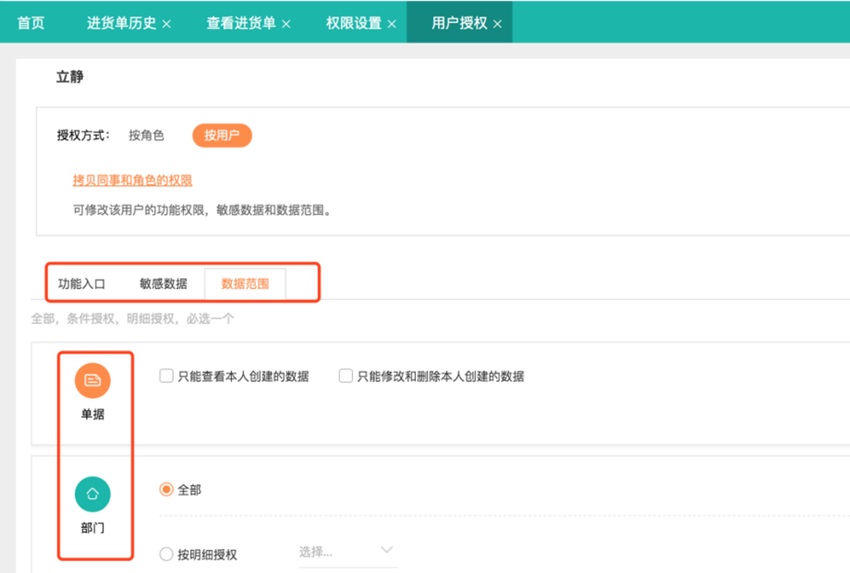This screenshot has height=573, width=850.
Task: Close the 用户授权 tab
Action: click(x=498, y=23)
